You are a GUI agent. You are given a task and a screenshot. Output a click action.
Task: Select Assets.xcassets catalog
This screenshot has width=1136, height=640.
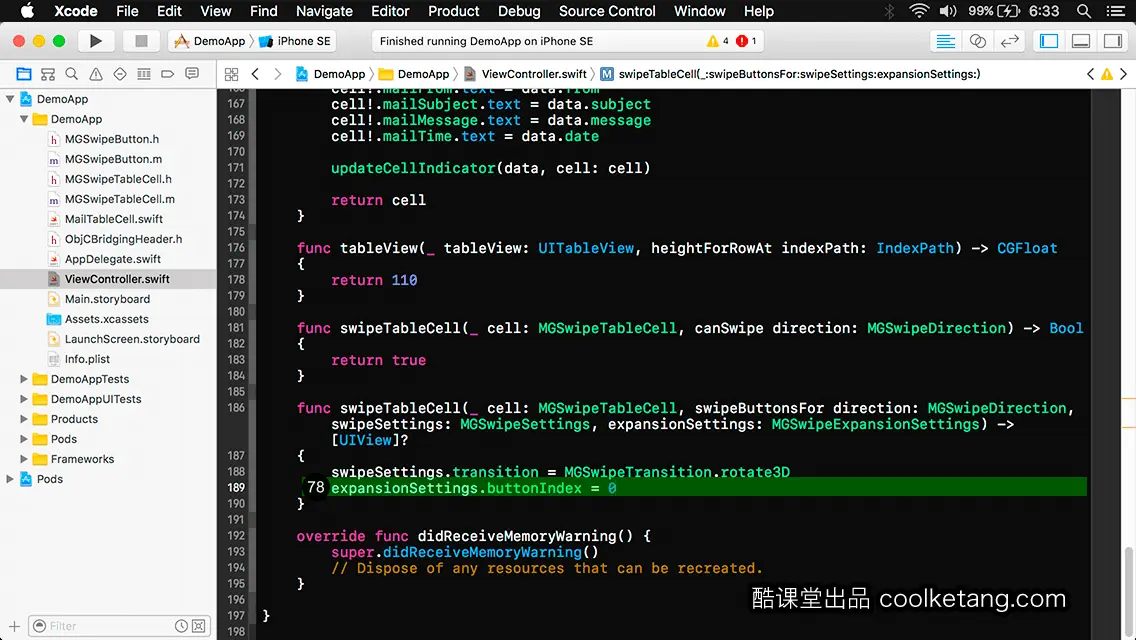click(x=106, y=319)
